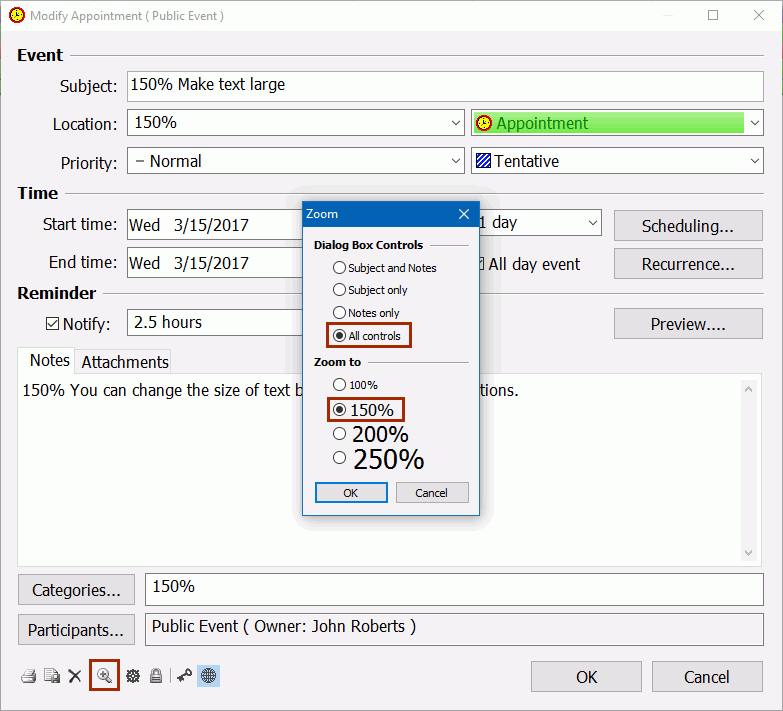Click the 'Zoom to' heading text
This screenshot has height=711, width=783.
click(337, 362)
